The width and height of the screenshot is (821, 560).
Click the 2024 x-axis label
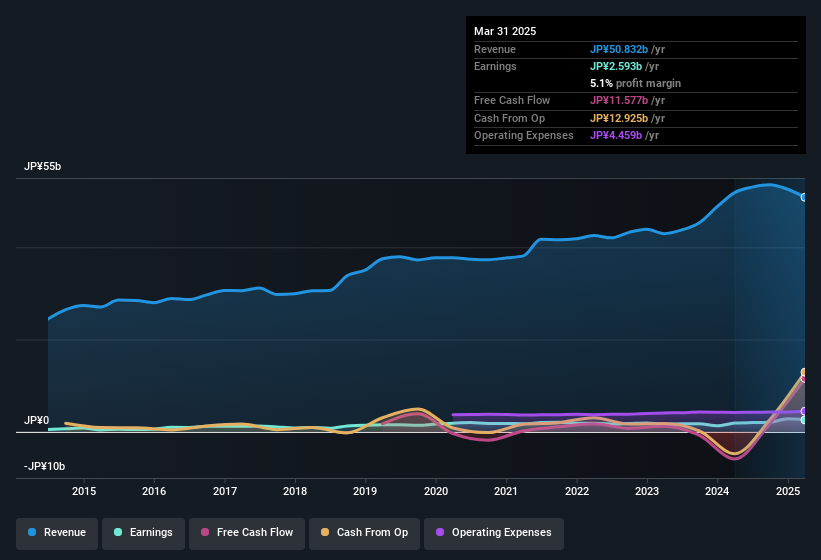[717, 491]
